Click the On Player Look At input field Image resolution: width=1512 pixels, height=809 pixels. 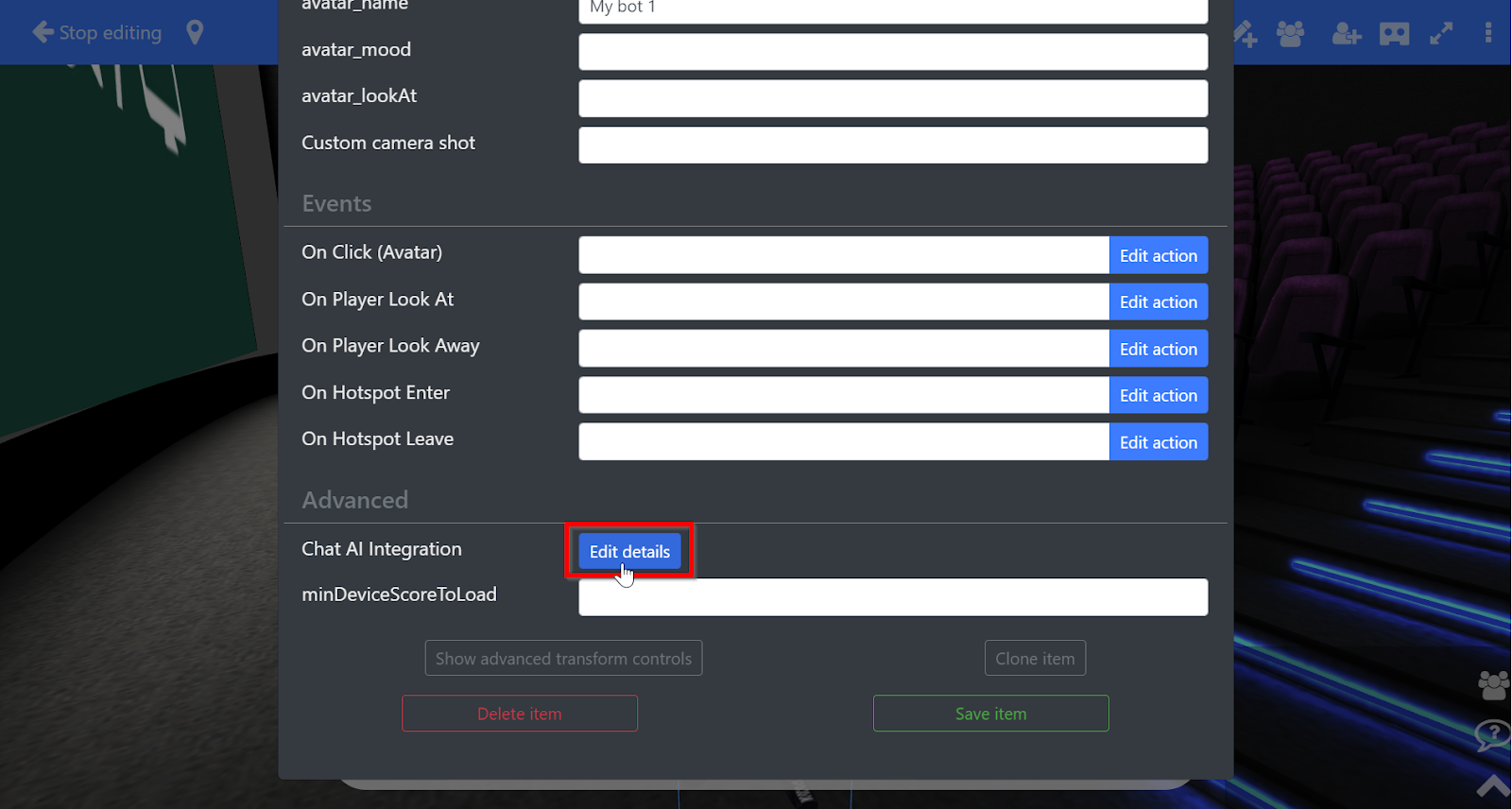(844, 302)
